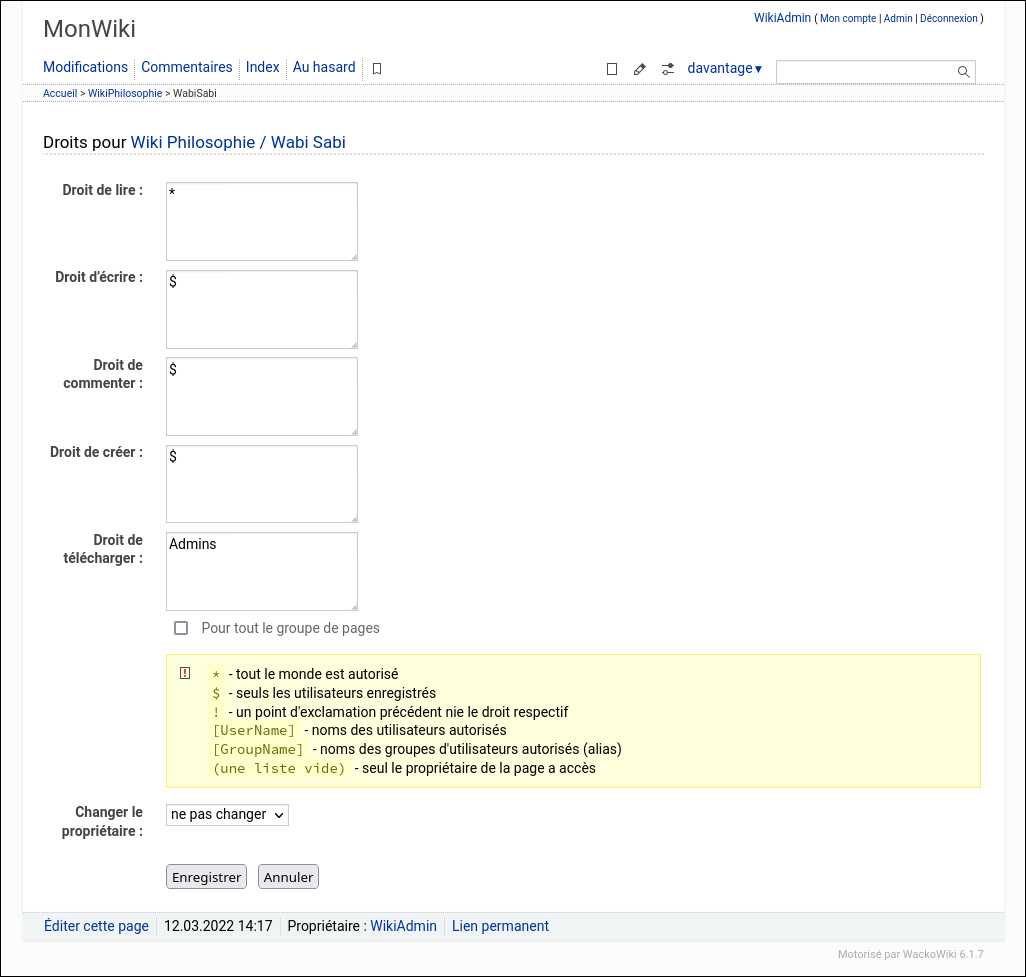Open the Index page
The width and height of the screenshot is (1026, 977).
(x=263, y=67)
